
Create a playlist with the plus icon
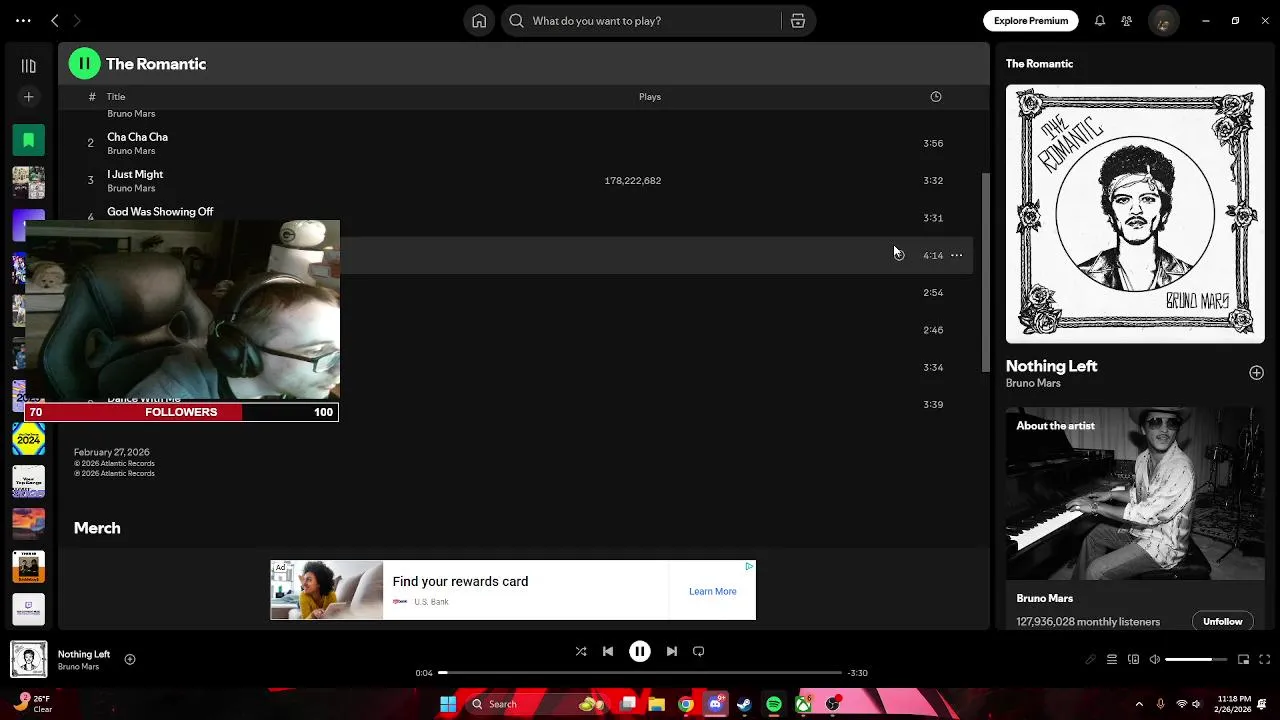click(x=28, y=97)
